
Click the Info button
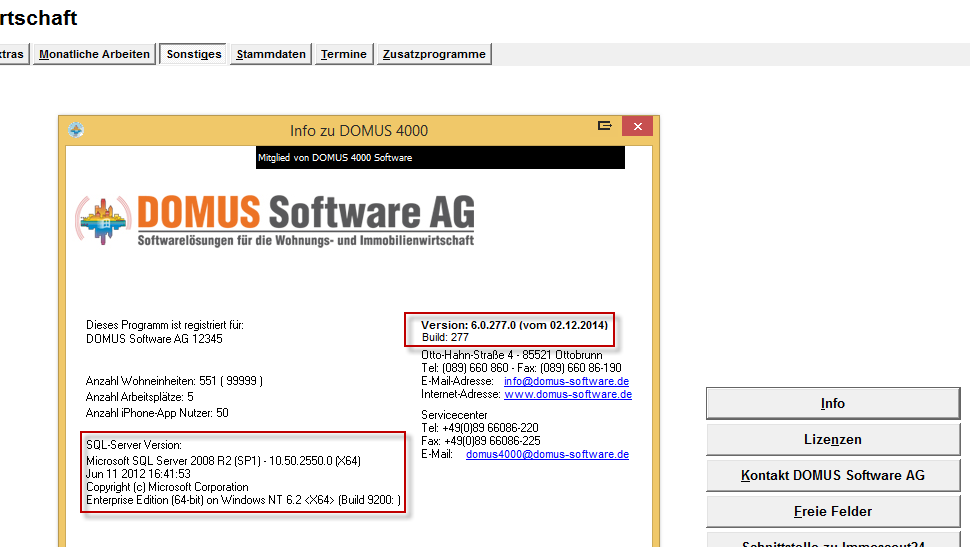tap(833, 403)
